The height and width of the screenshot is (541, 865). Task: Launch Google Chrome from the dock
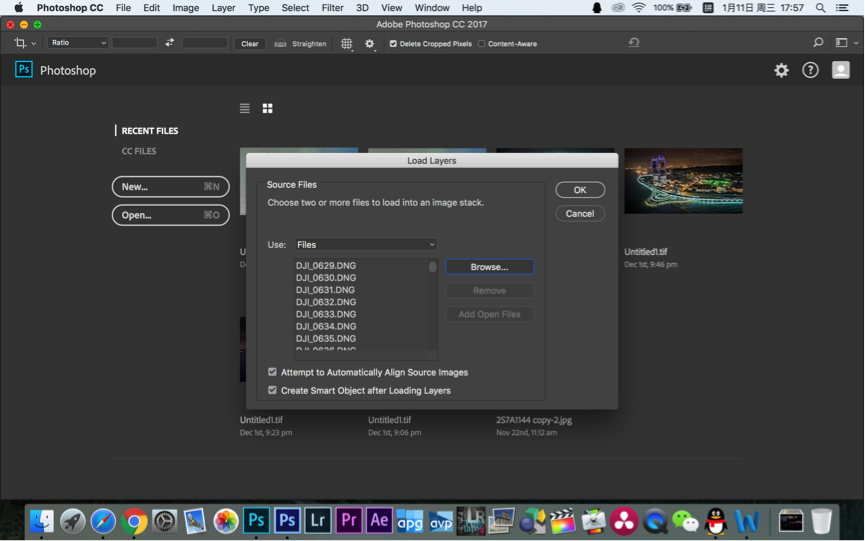[134, 521]
